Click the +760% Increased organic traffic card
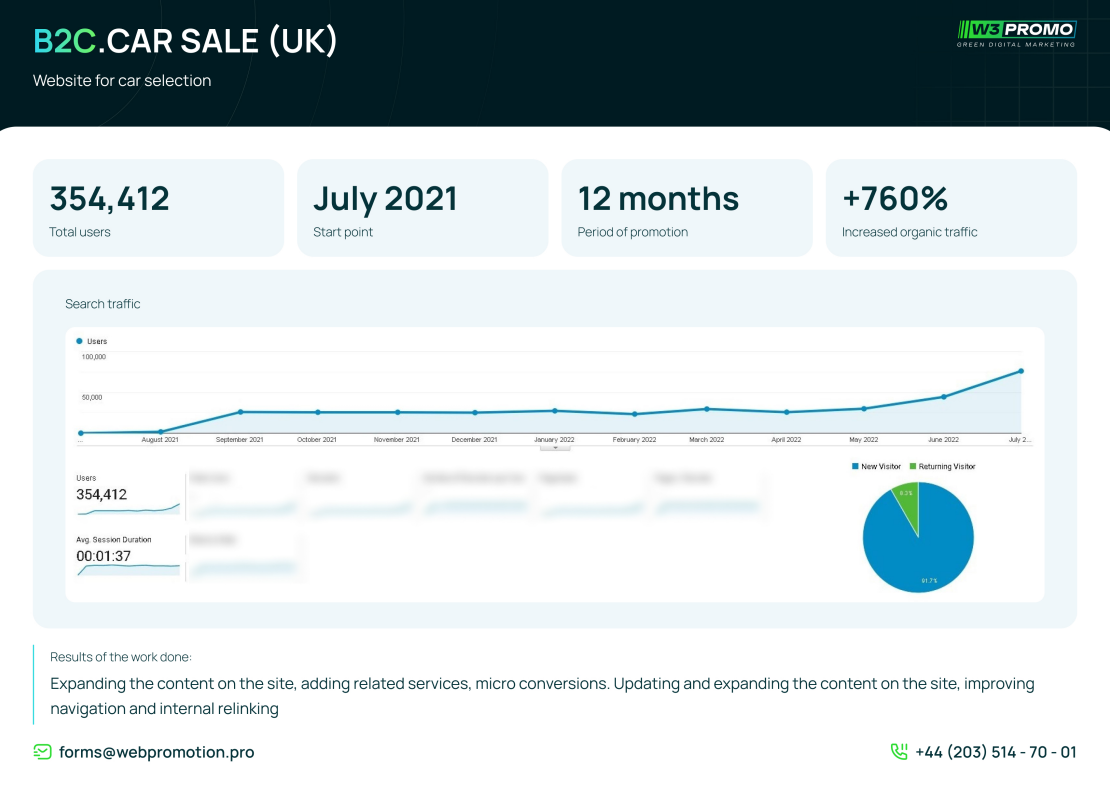This screenshot has width=1110, height=791. pyautogui.click(x=951, y=208)
